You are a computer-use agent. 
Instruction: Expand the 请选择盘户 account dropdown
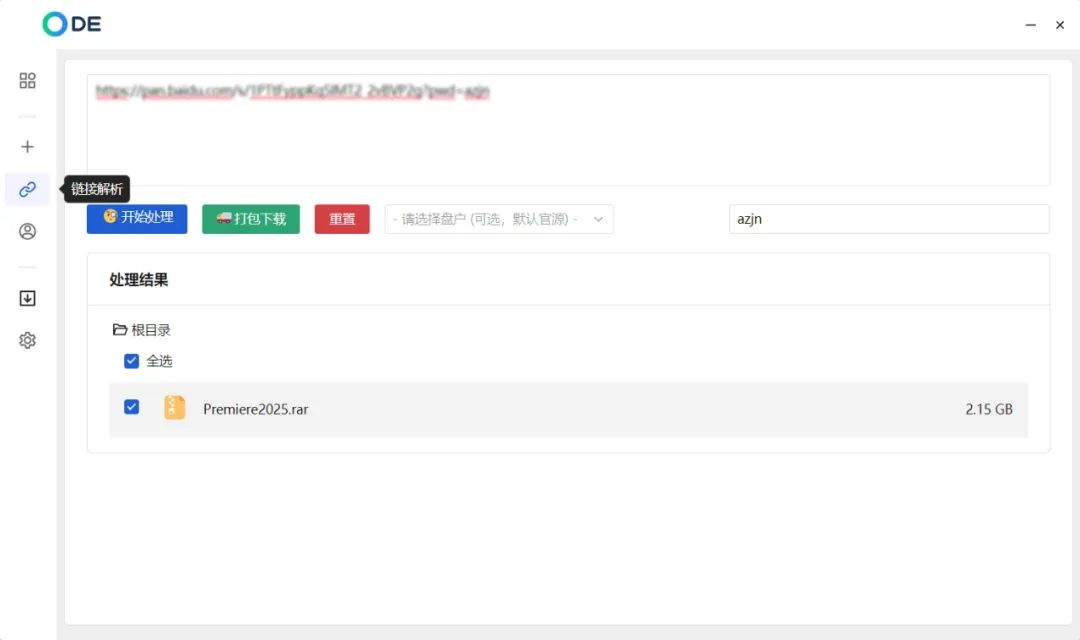(x=499, y=219)
